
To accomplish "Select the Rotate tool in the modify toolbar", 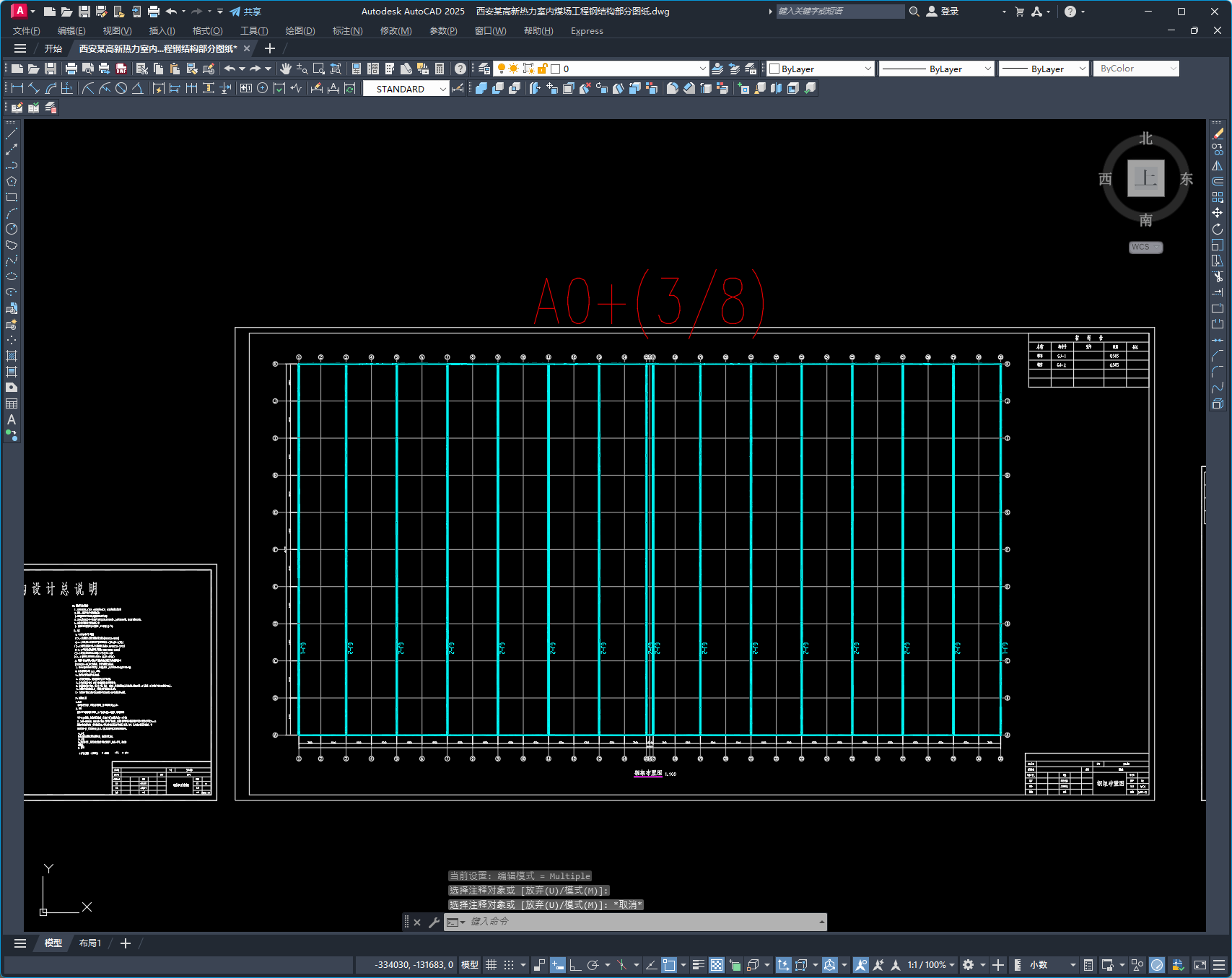I will (1218, 229).
